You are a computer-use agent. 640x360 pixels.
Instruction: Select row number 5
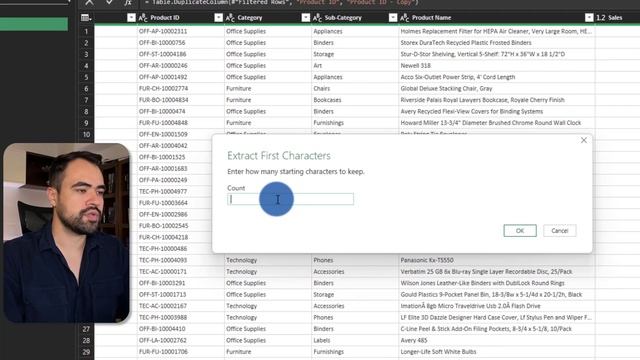click(x=86, y=77)
